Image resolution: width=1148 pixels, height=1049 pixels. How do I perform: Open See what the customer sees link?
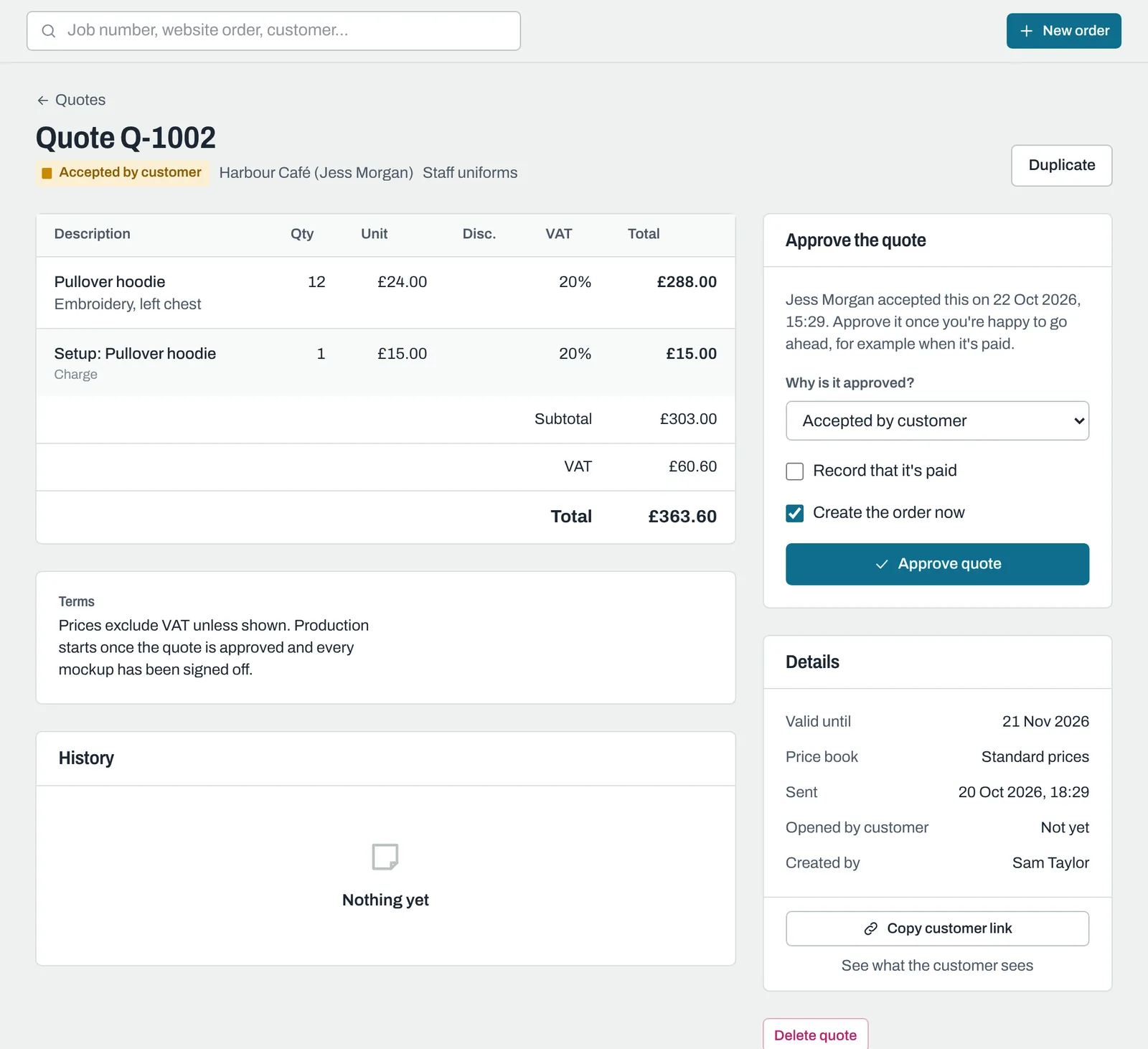937,966
